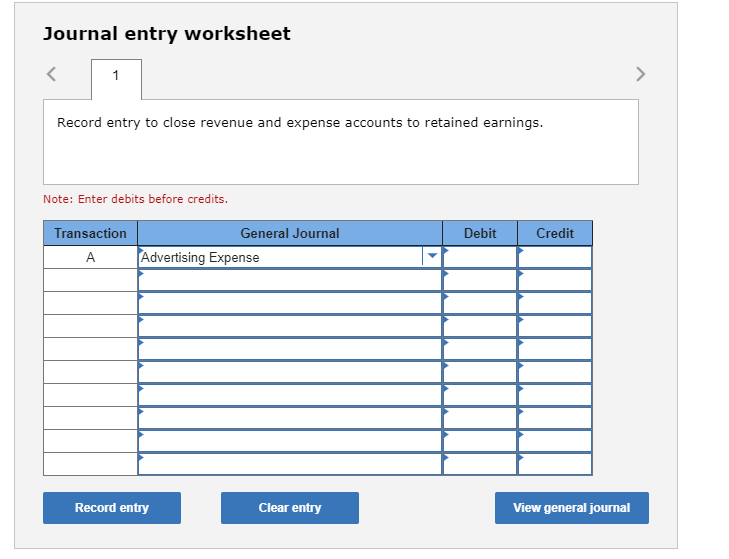Screen dimensions: 729x559
Task: Click Debit cell in Advertising Expense row
Action: 480,257
